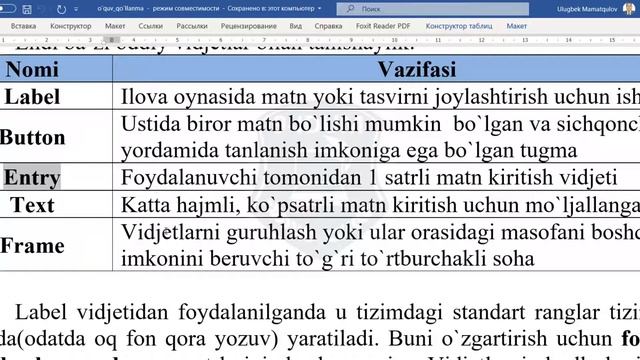Click the horizontal ruler at mark 7
Viewport: 640px width, 360px height.
tap(264, 40)
